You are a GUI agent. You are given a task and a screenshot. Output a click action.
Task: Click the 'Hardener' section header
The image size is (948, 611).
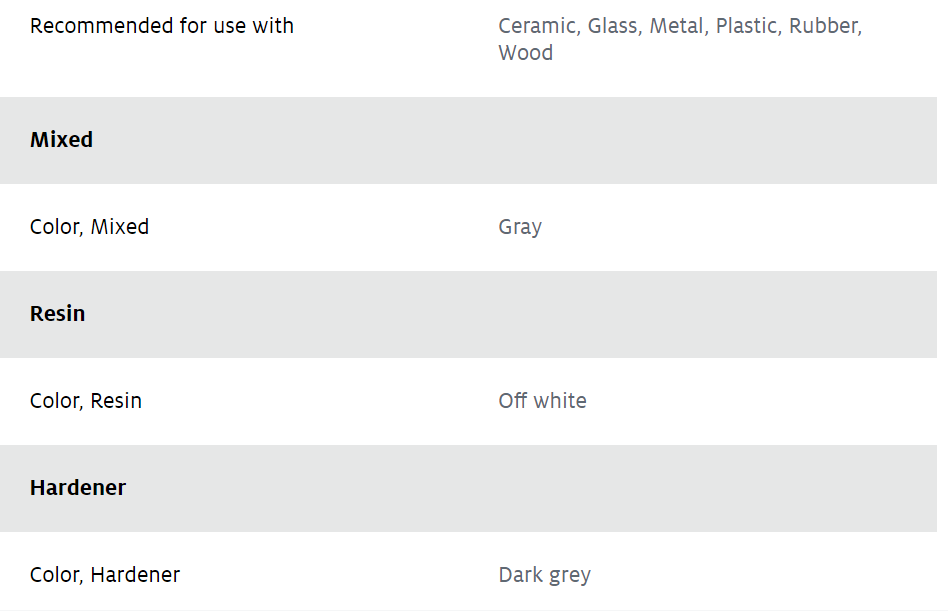(x=78, y=488)
